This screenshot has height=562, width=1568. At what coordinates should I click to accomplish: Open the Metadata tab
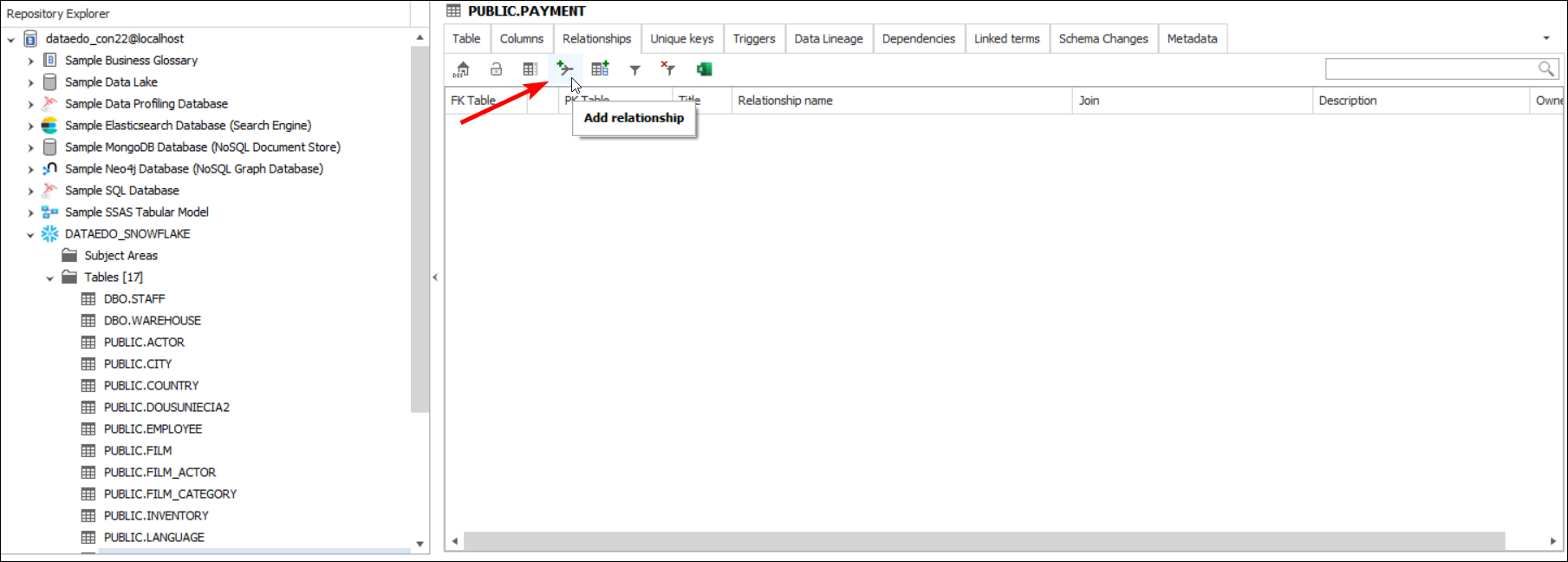[1192, 38]
